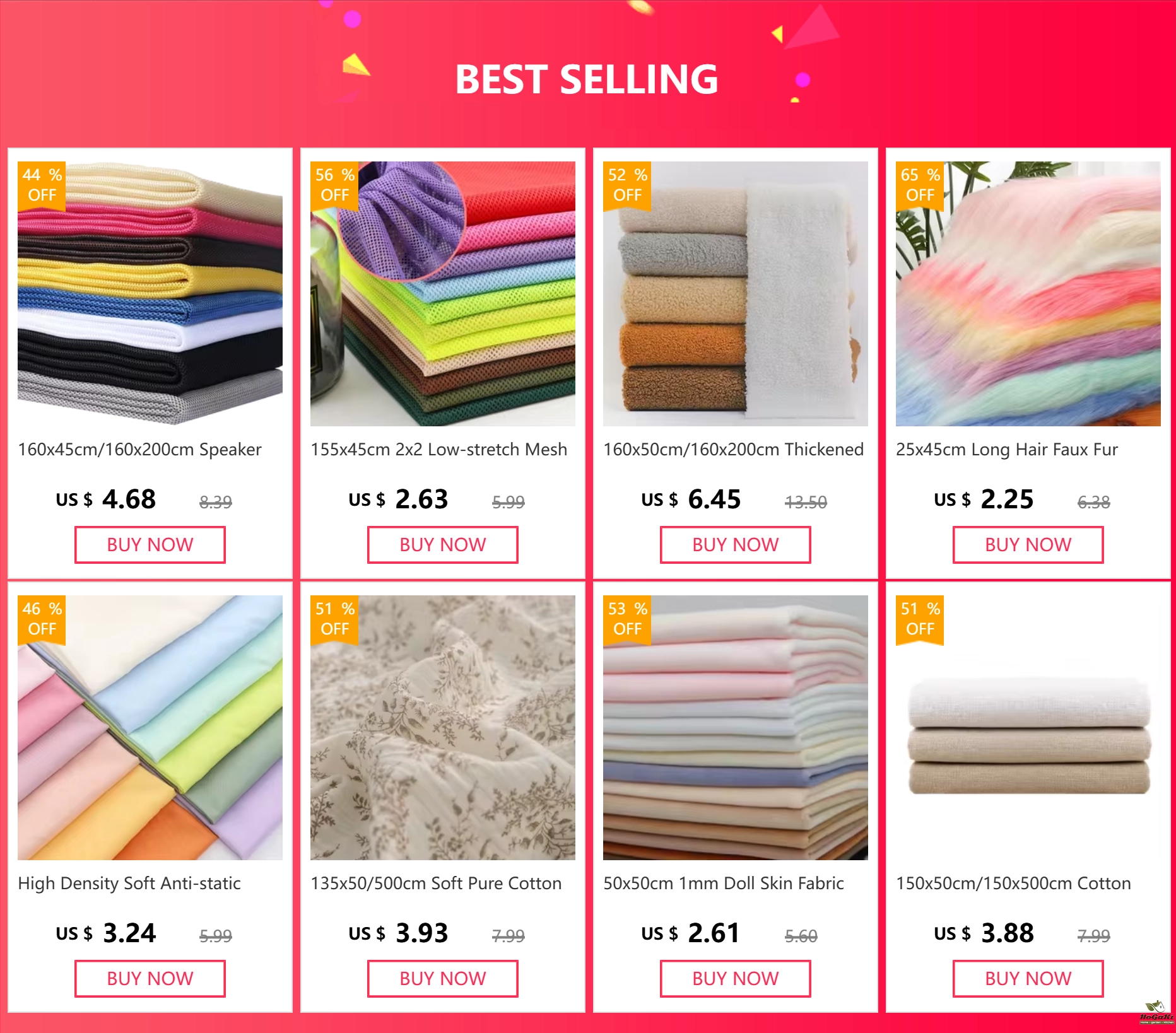This screenshot has width=1176, height=1033.
Task: Click the High Density Soft Anti-static title
Action: tap(129, 884)
